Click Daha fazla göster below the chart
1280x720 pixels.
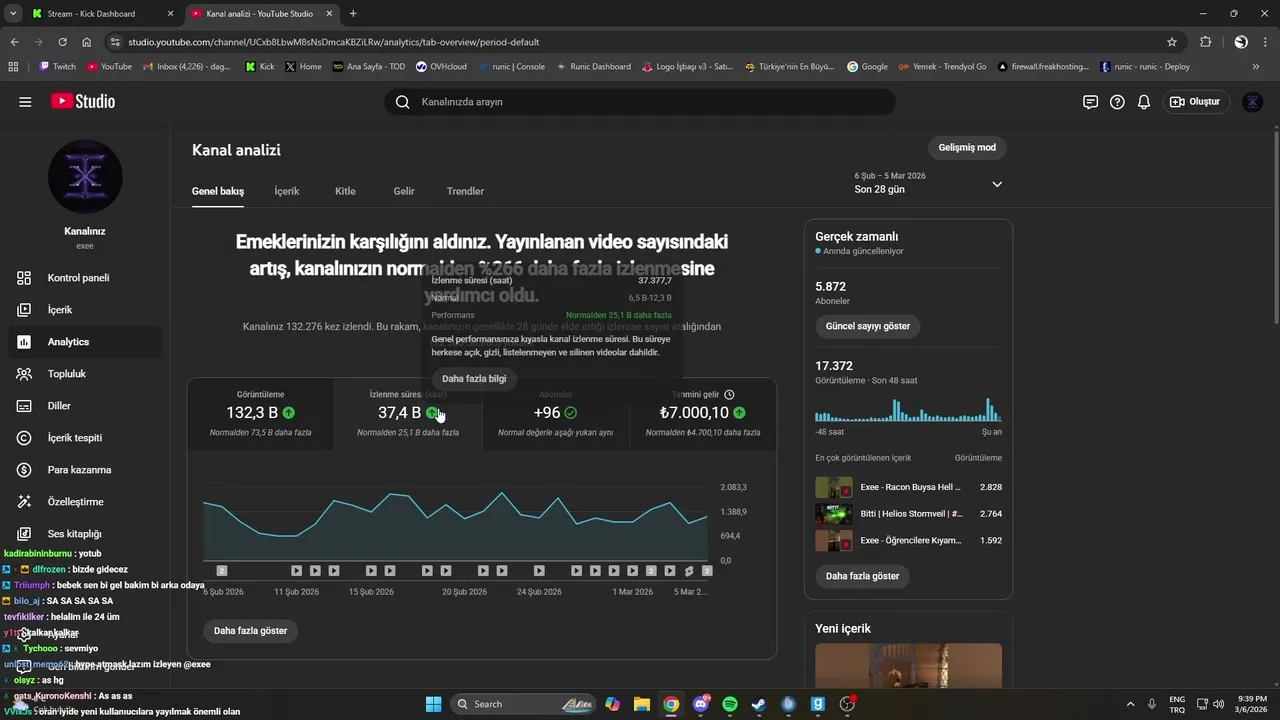click(250, 631)
